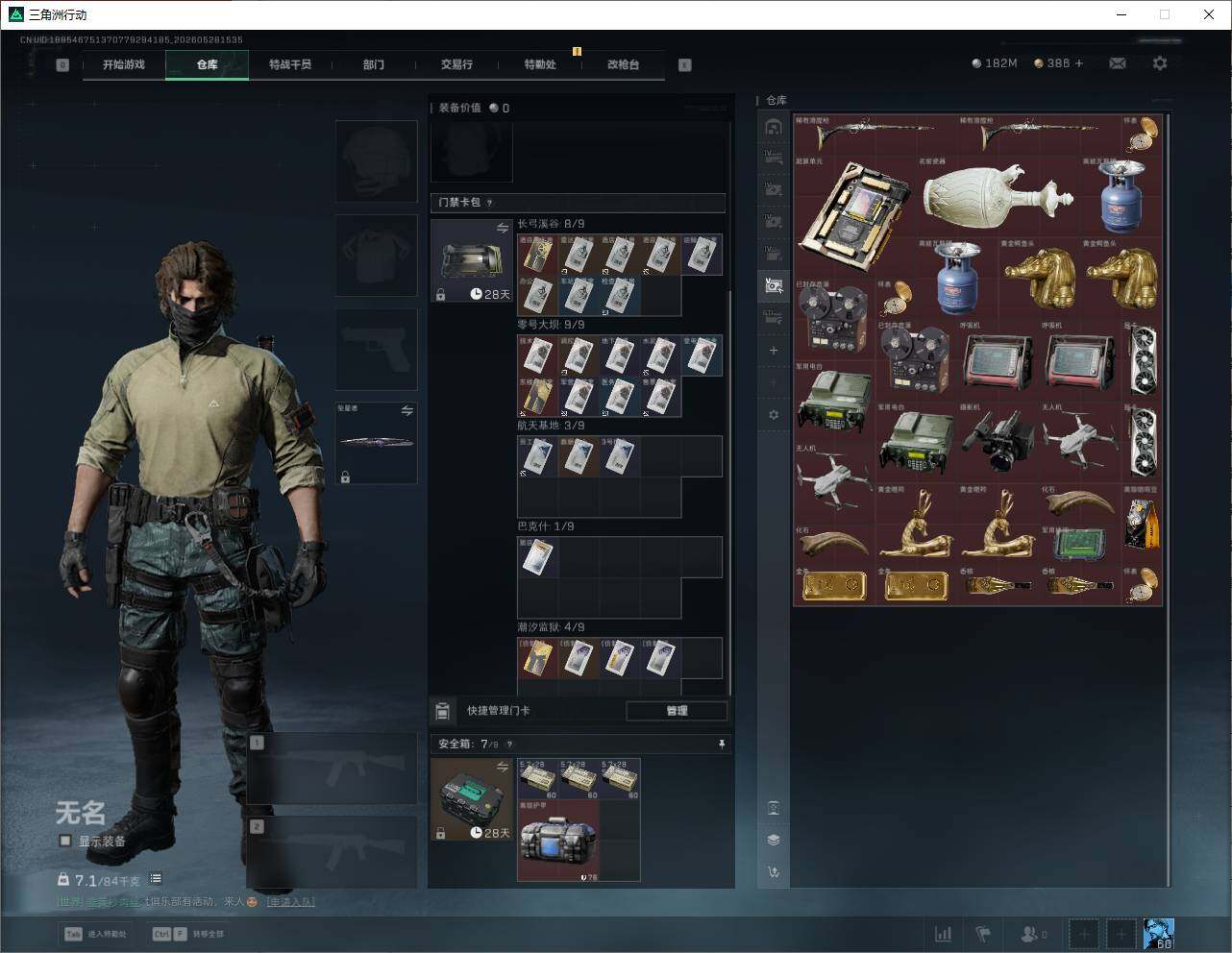Open the statistics bar chart icon

click(x=944, y=934)
